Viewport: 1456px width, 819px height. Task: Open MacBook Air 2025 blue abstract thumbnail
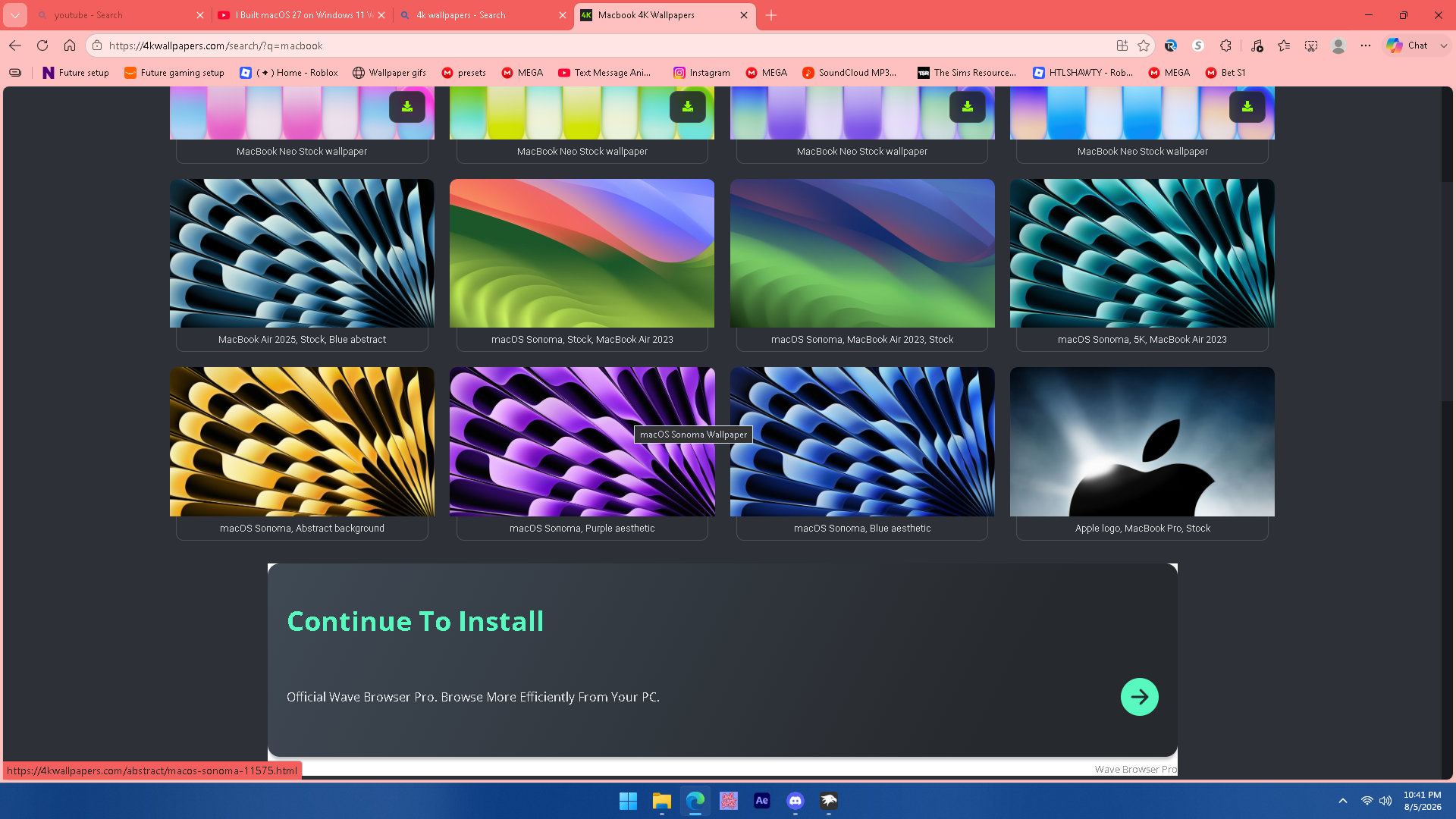click(x=302, y=253)
